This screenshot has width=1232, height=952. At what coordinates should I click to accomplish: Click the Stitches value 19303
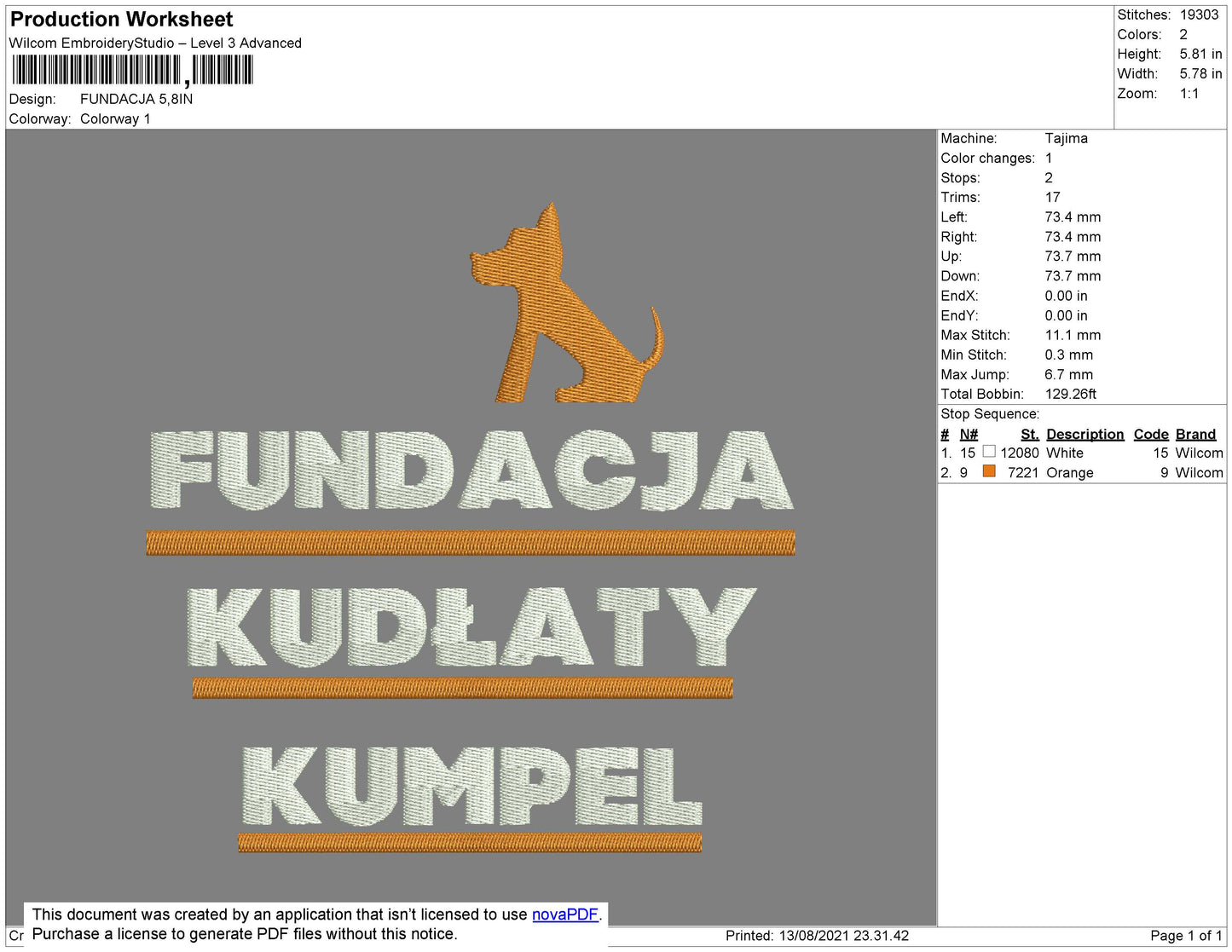(x=1199, y=15)
